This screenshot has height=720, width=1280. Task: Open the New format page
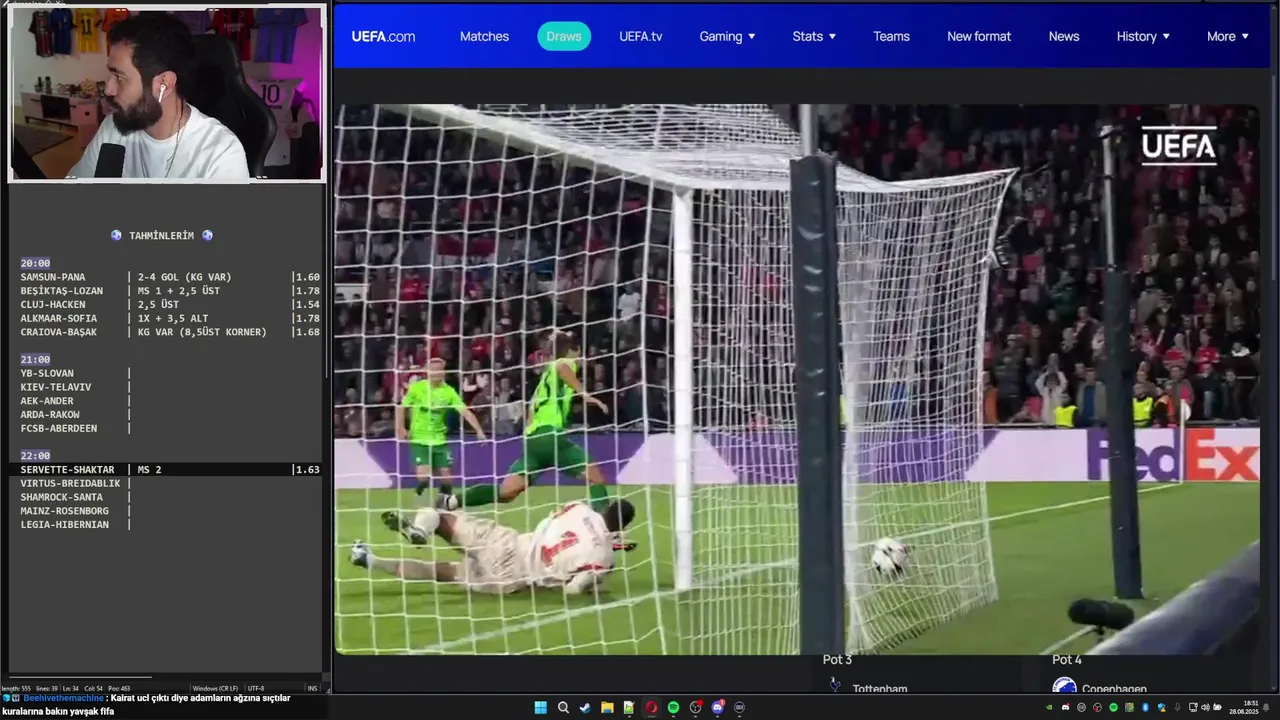pos(979,36)
